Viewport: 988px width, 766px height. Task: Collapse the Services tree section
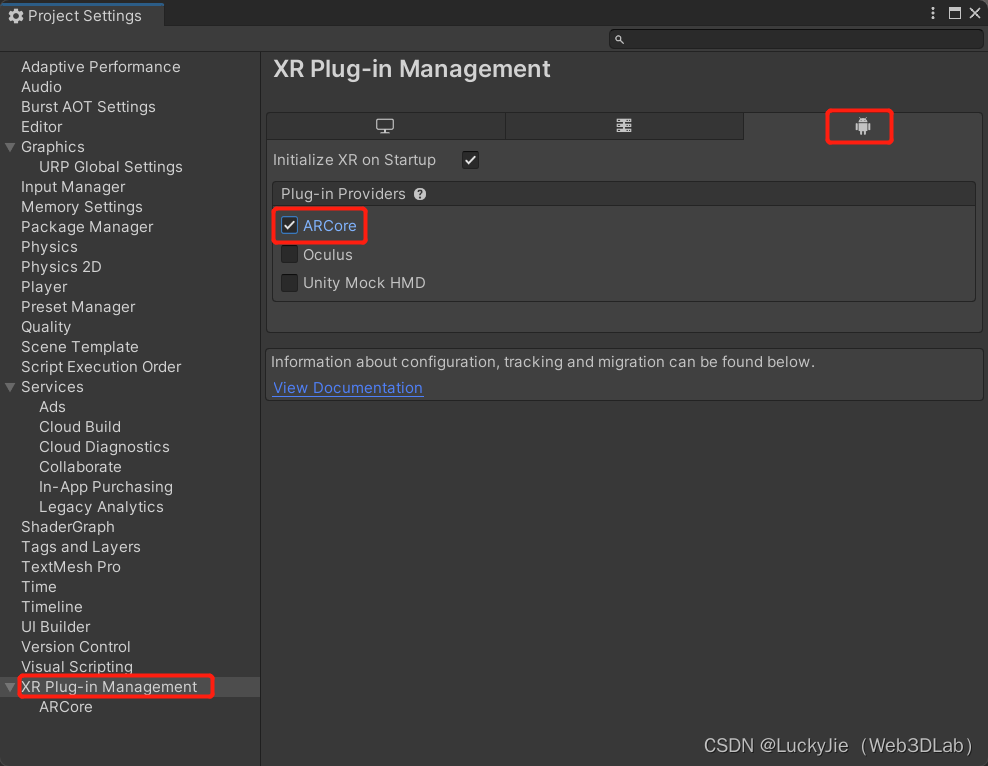pos(10,387)
